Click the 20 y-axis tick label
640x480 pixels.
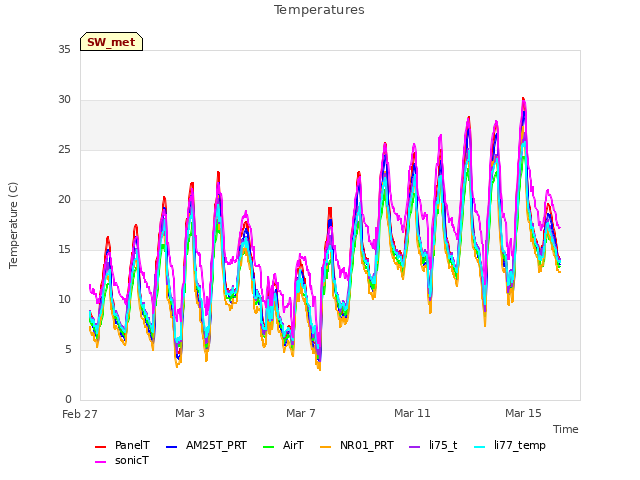coord(64,200)
